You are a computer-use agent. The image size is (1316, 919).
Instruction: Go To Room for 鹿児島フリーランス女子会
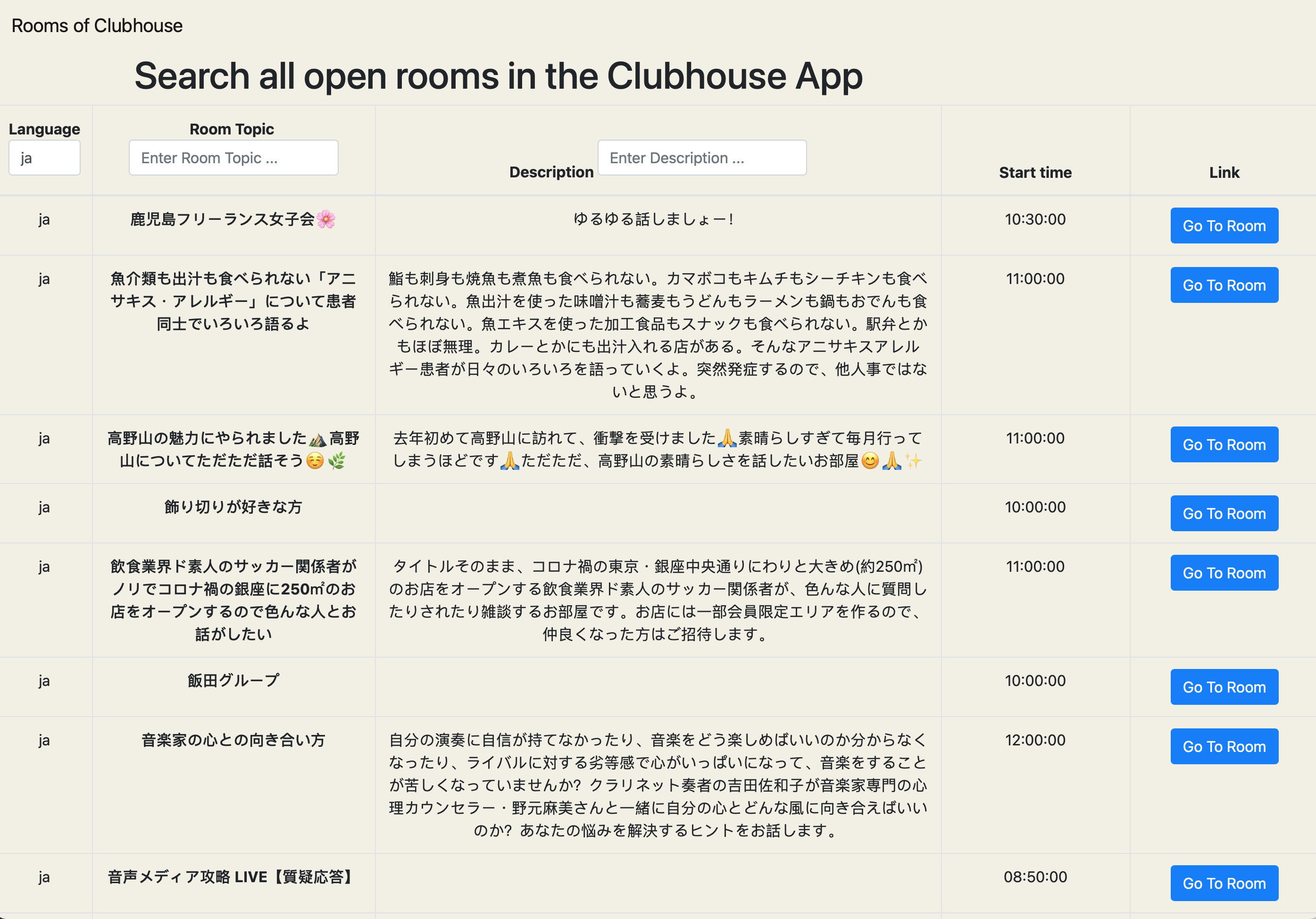tap(1224, 226)
